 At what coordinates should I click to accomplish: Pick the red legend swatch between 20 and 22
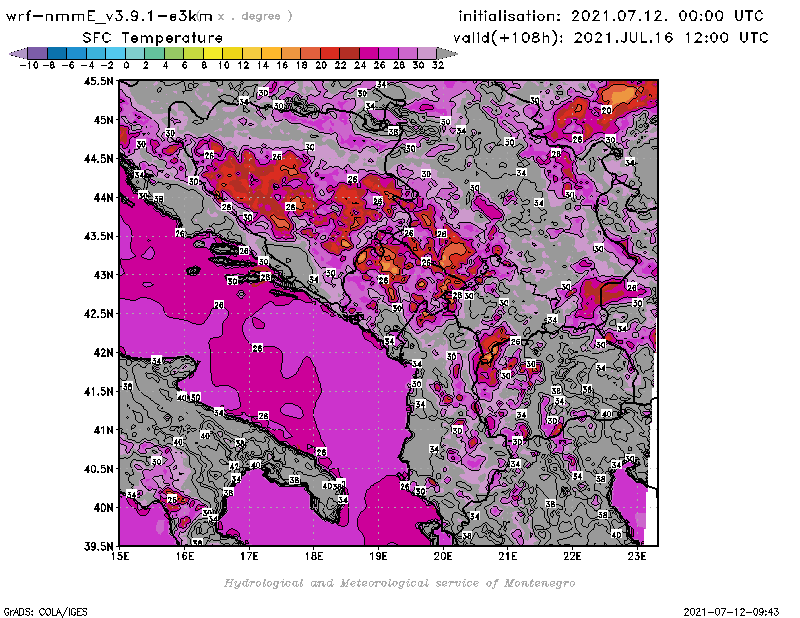click(x=330, y=53)
